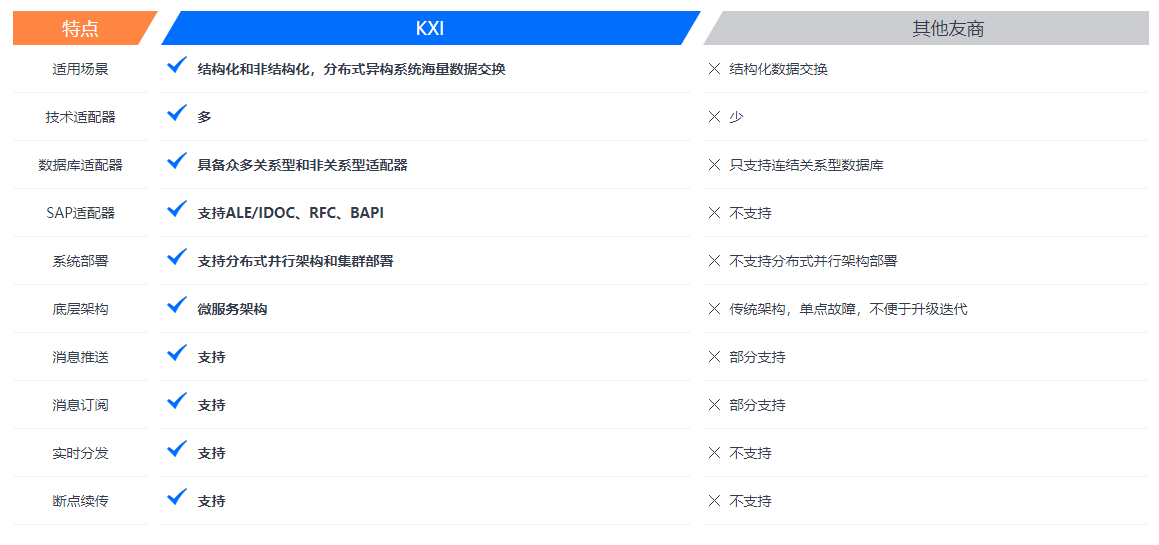1159x545 pixels.
Task: Click the text 只支持连结关系型数据库
Action: pyautogui.click(x=806, y=165)
